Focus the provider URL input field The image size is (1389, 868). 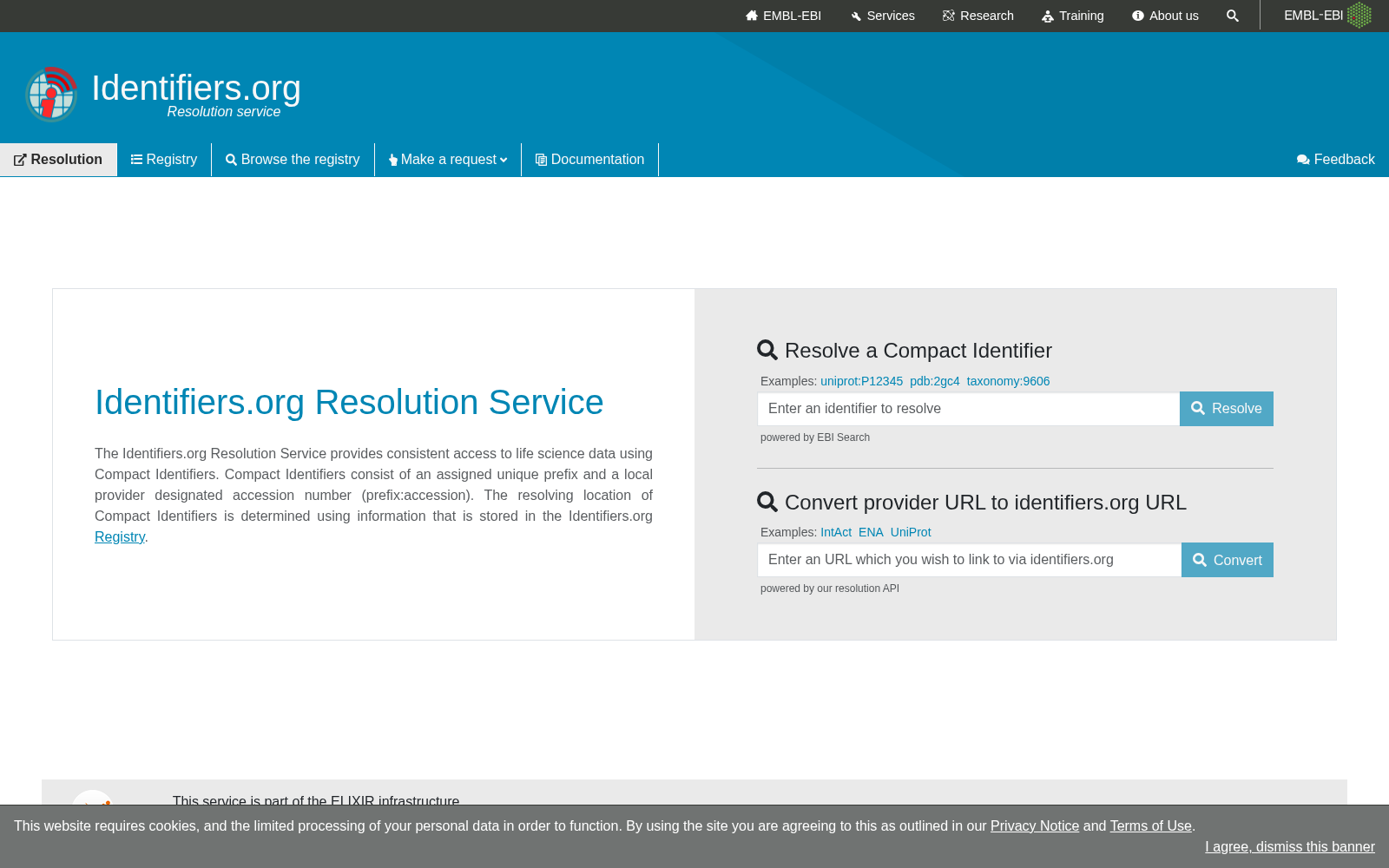(x=970, y=560)
